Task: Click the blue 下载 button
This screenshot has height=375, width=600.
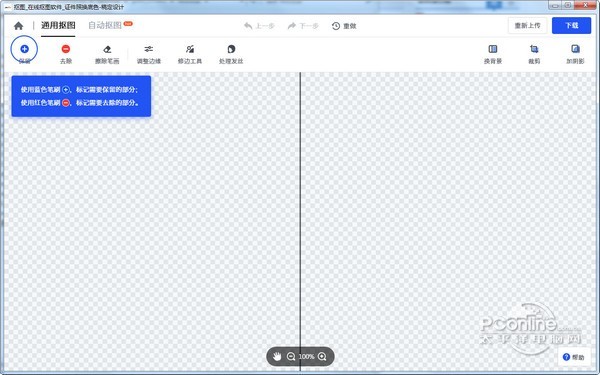Action: click(571, 26)
